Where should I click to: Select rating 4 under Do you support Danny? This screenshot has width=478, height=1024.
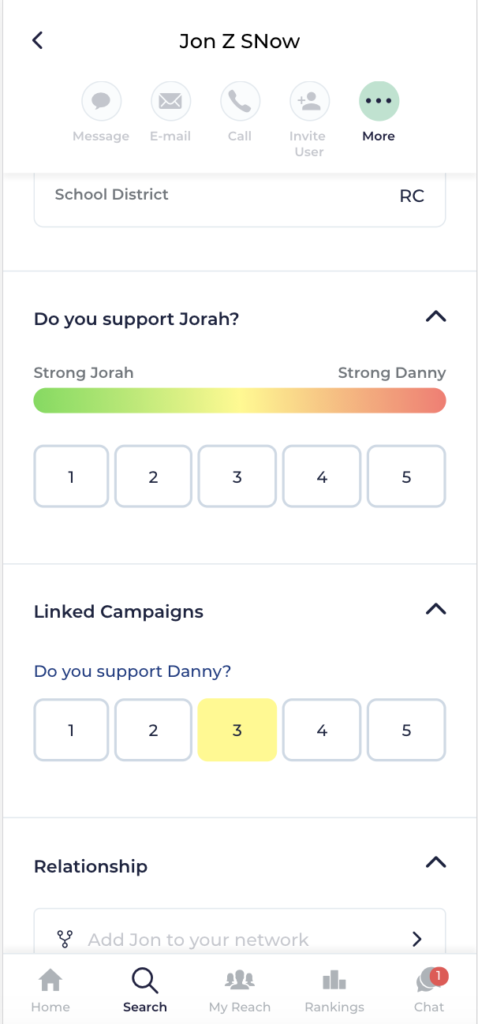[321, 730]
